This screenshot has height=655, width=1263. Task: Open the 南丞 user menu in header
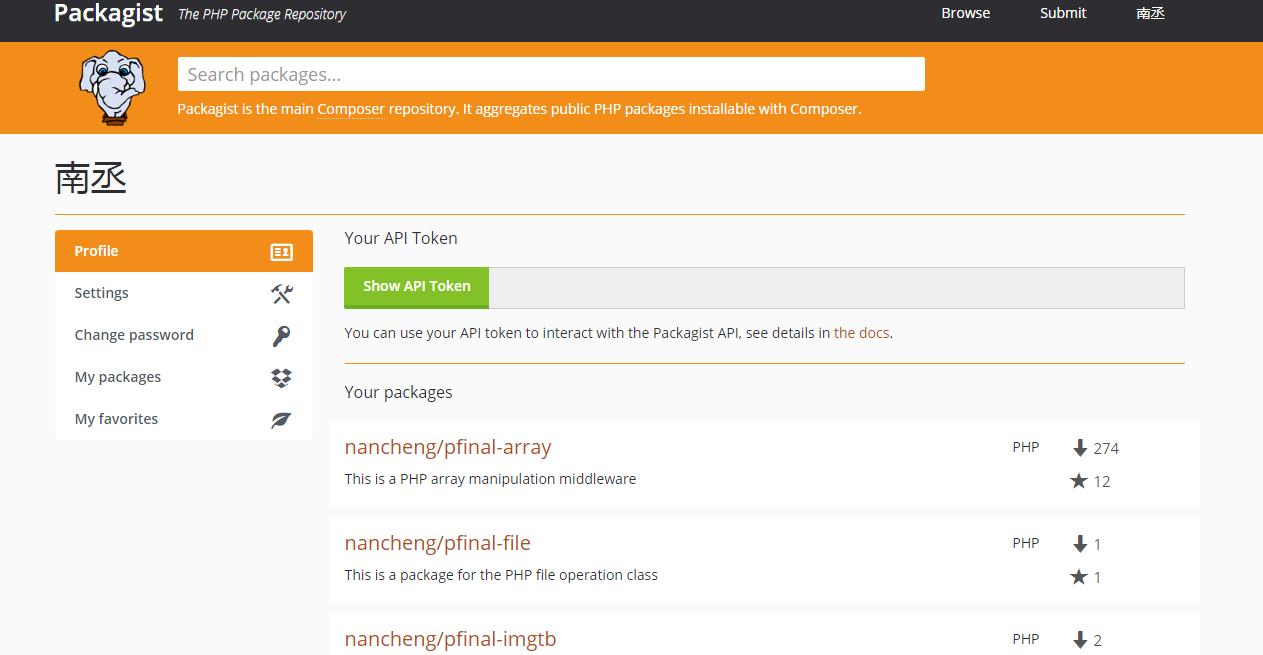coord(1151,13)
